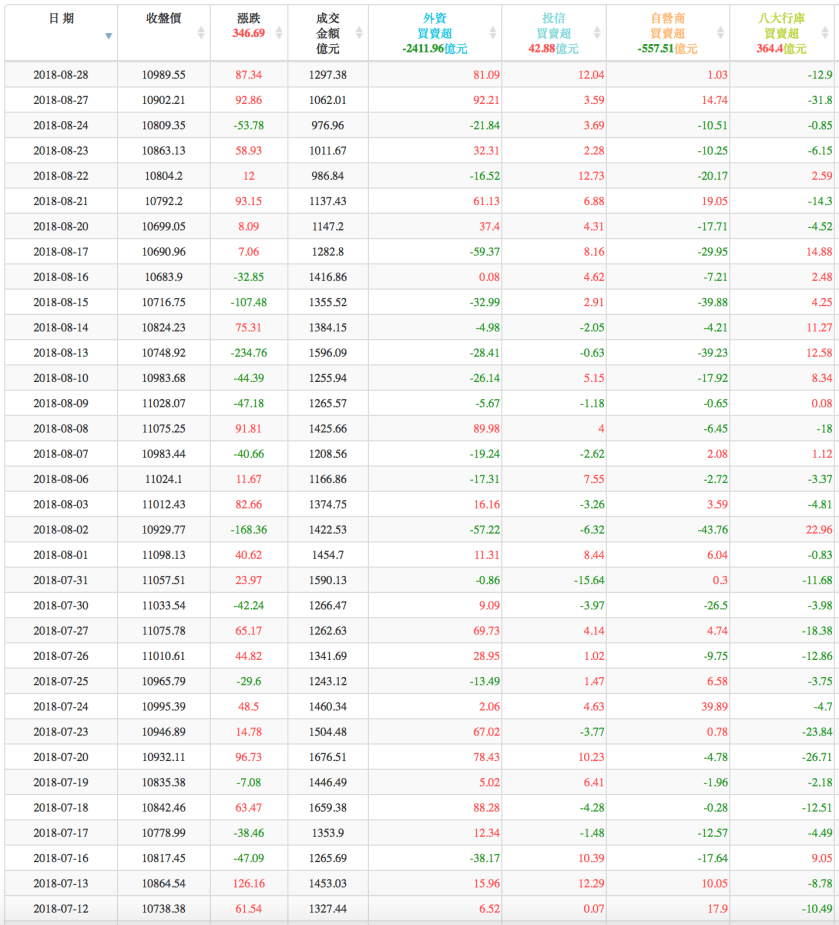Click the 2018-07-12 date cell
The width and height of the screenshot is (839, 925).
(x=60, y=909)
